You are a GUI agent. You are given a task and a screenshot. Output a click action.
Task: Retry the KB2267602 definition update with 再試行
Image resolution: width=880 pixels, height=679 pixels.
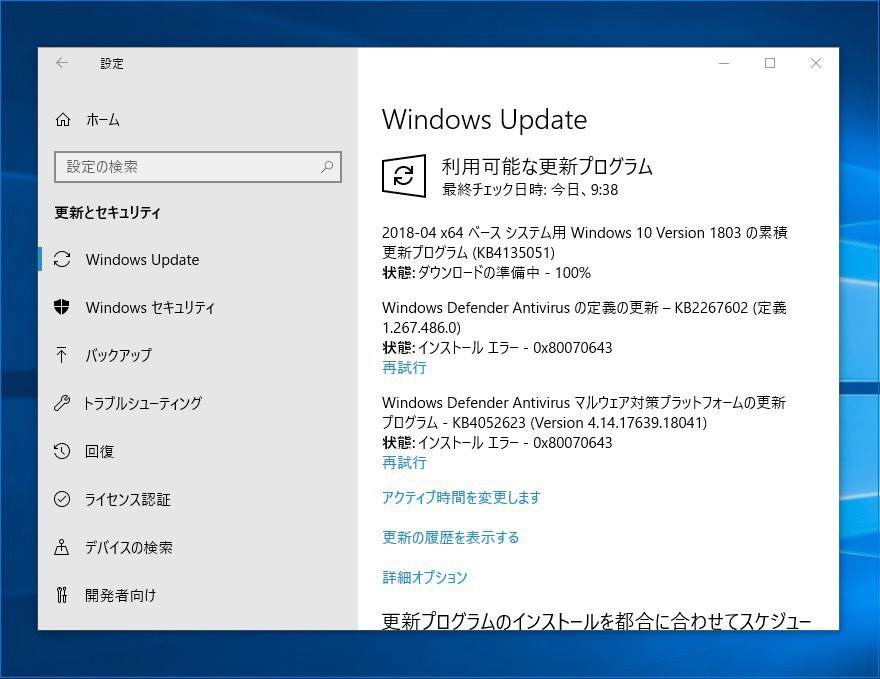point(404,368)
